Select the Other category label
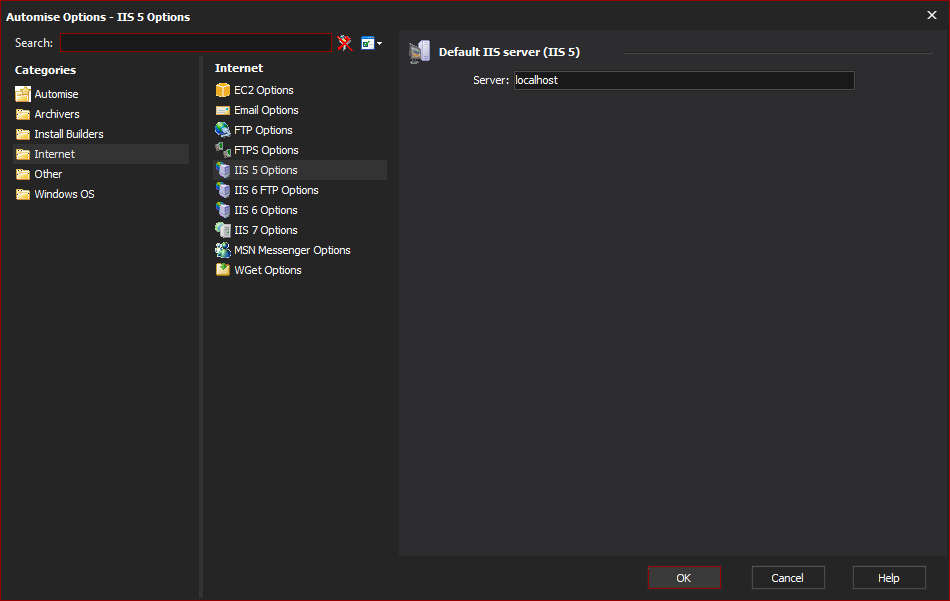Viewport: 950px width, 601px height. 48,174
